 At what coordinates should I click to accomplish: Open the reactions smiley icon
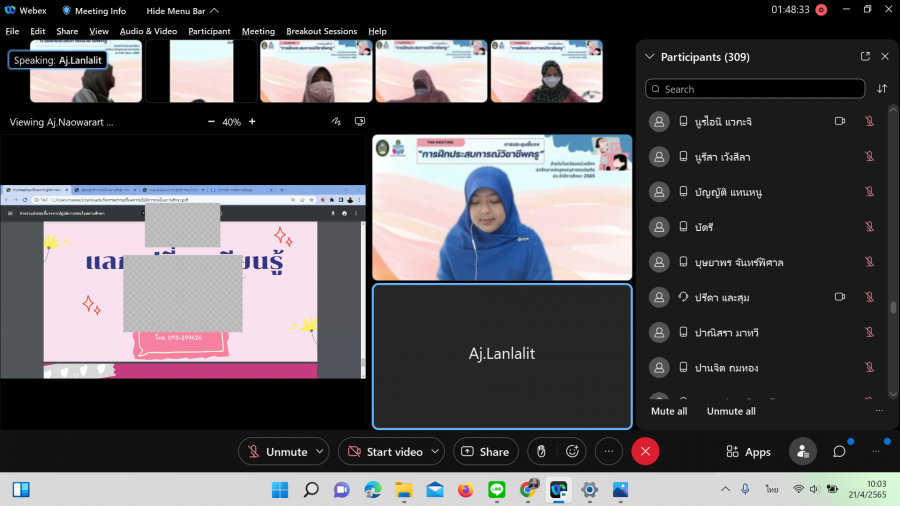pyautogui.click(x=572, y=452)
